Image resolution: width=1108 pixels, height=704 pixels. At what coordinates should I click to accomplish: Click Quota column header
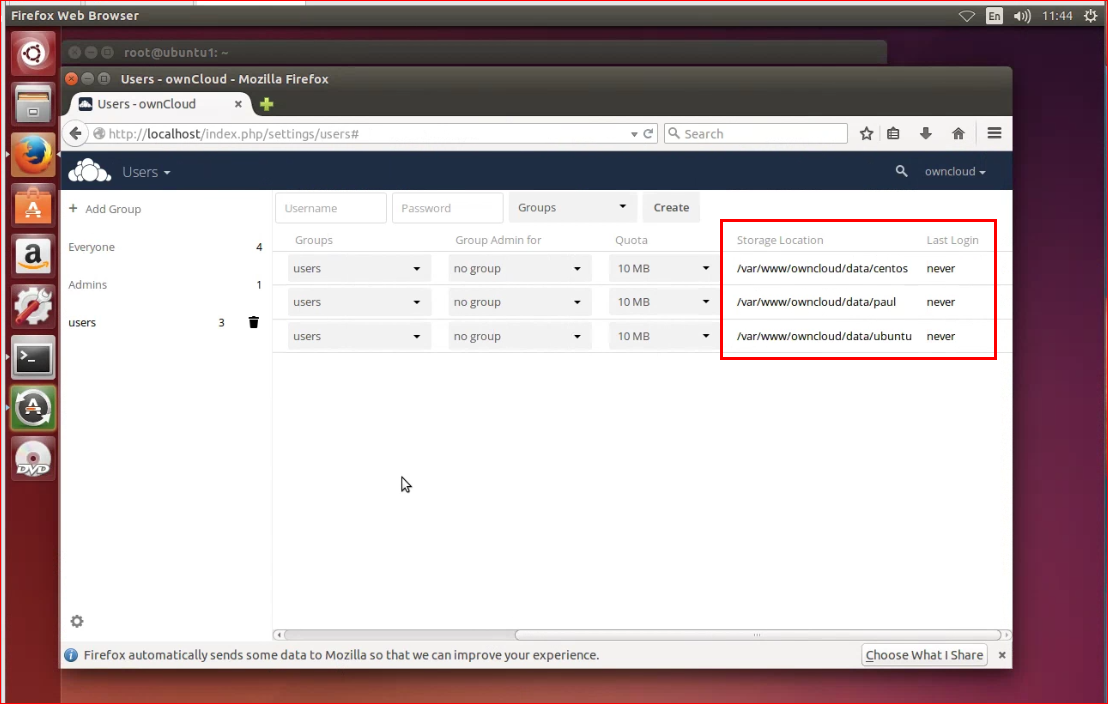click(x=631, y=240)
